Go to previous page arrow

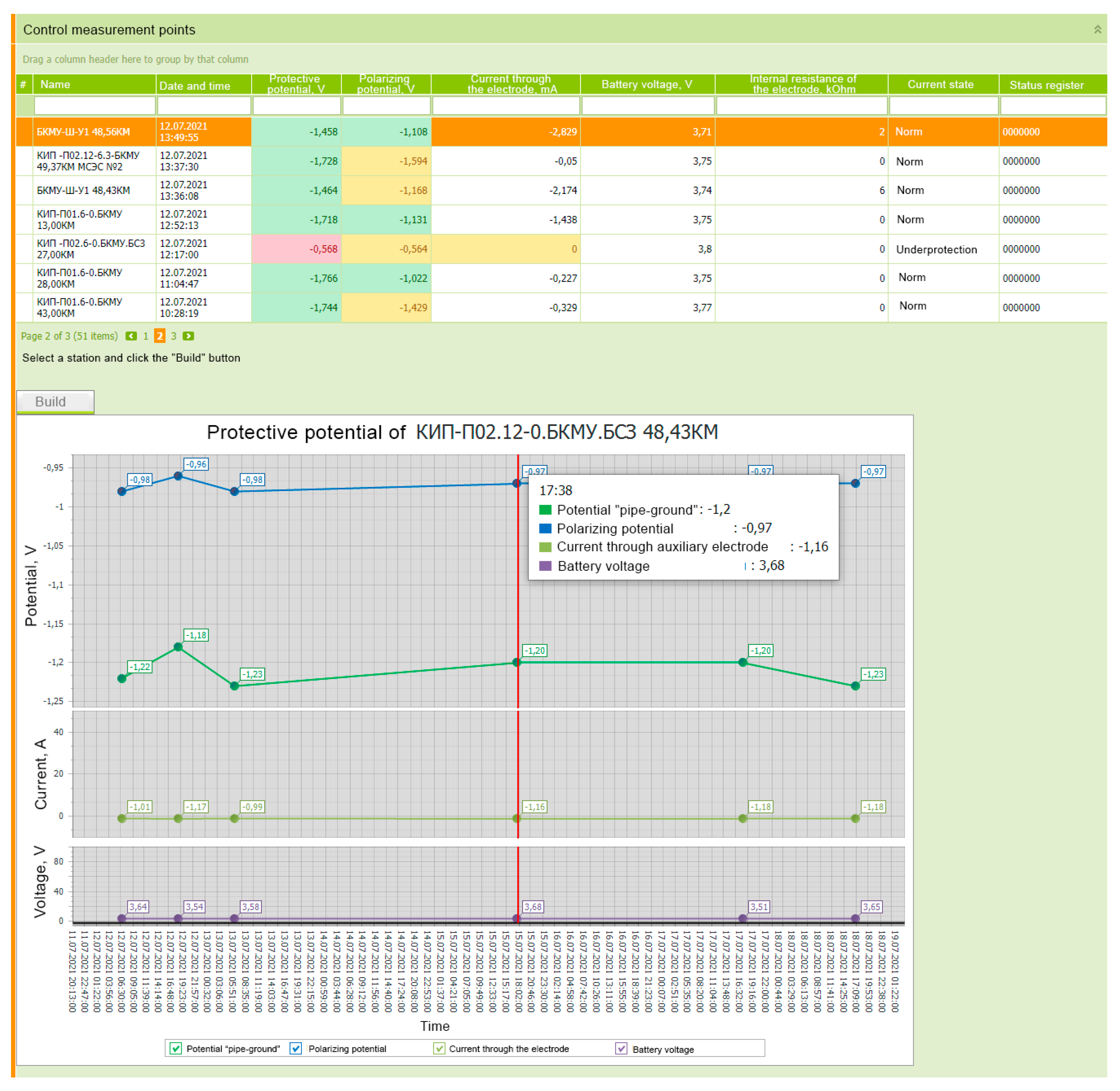pos(131,336)
